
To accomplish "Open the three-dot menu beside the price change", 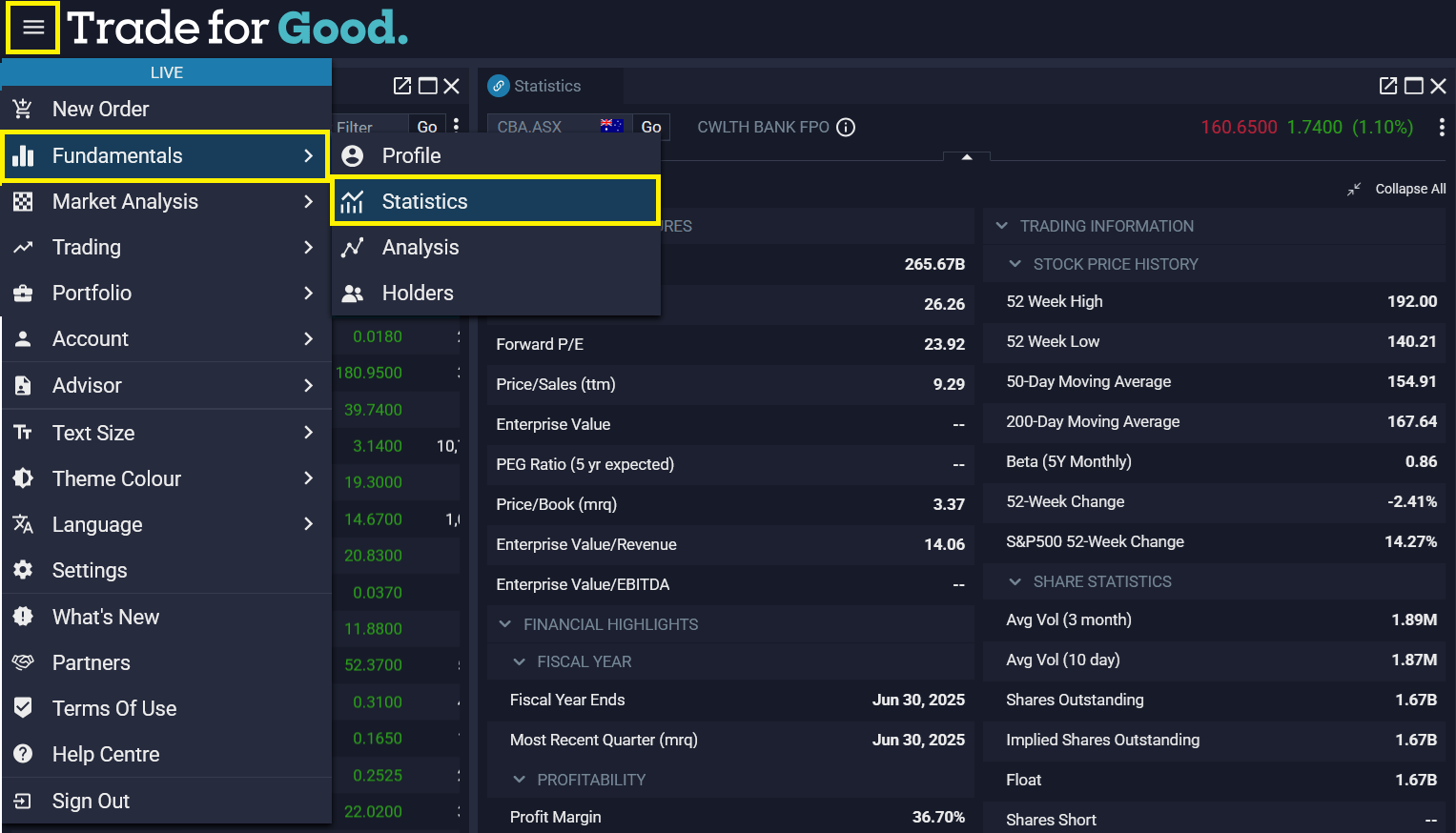I will 1441,128.
